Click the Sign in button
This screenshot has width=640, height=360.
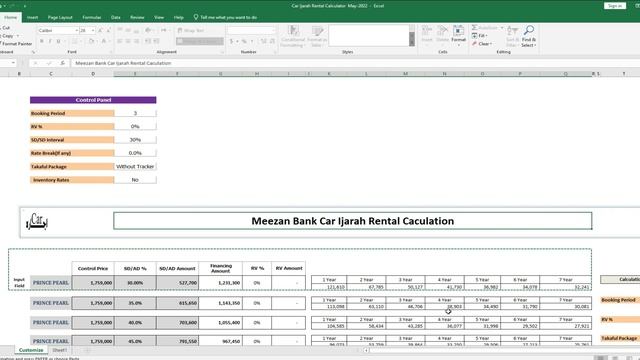pyautogui.click(x=615, y=6)
